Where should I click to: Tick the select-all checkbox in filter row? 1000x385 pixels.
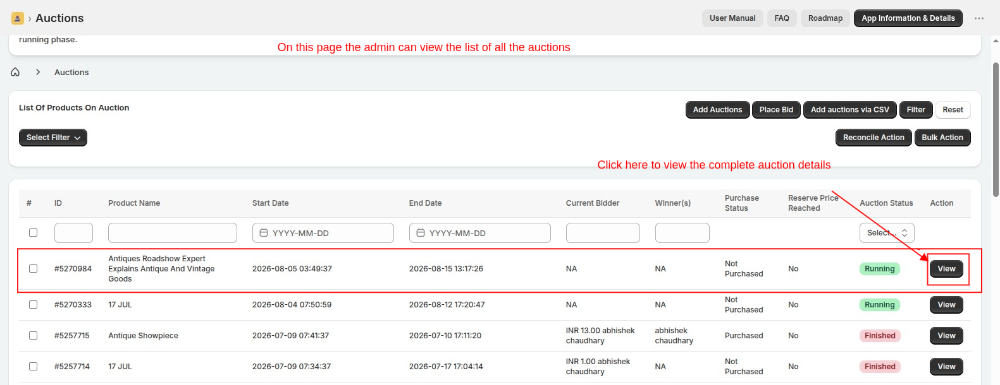pos(33,233)
